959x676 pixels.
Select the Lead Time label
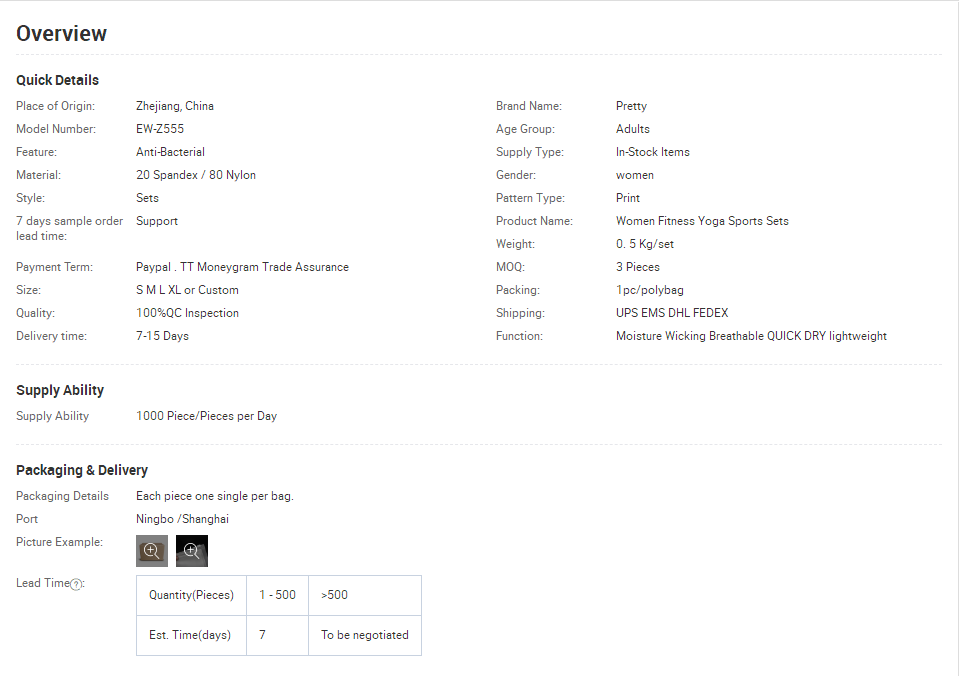tap(43, 583)
